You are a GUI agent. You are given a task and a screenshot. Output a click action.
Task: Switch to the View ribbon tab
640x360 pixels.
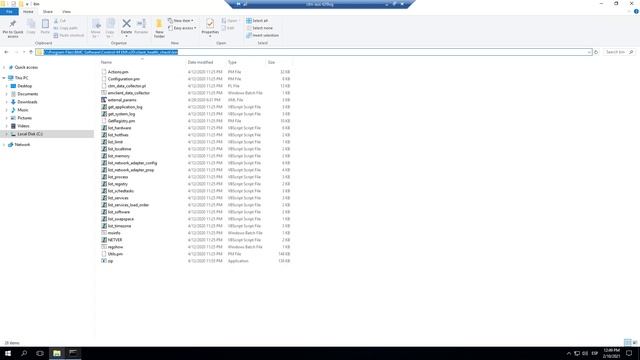click(66, 11)
